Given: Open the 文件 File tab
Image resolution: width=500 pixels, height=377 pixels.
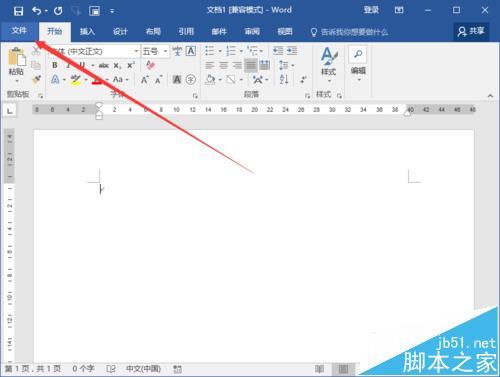Looking at the screenshot, I should (19, 31).
